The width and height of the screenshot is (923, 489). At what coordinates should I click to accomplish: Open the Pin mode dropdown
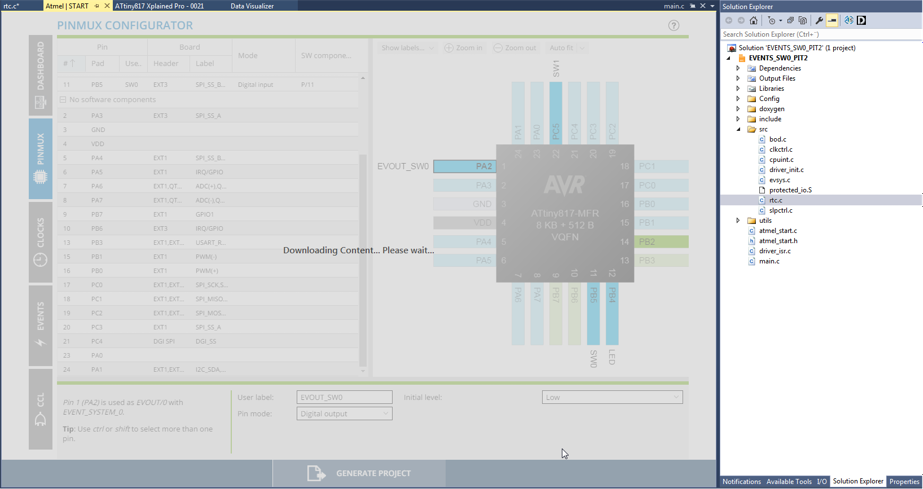(x=344, y=413)
